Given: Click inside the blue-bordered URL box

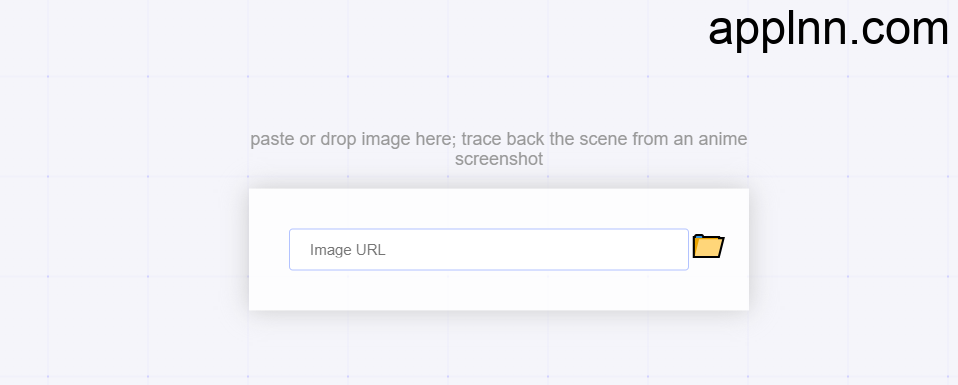Looking at the screenshot, I should [x=489, y=249].
